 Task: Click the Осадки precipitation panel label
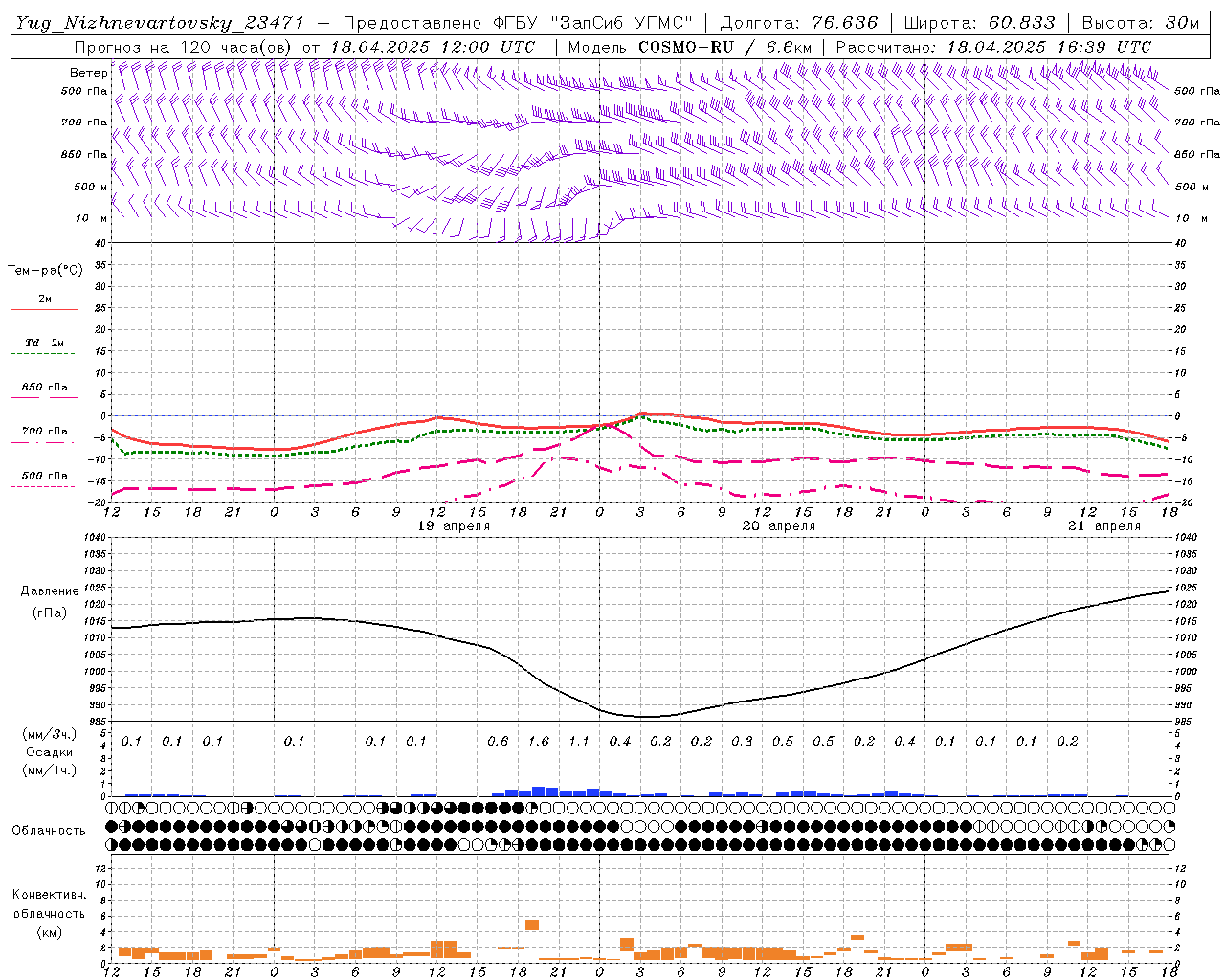[x=50, y=752]
